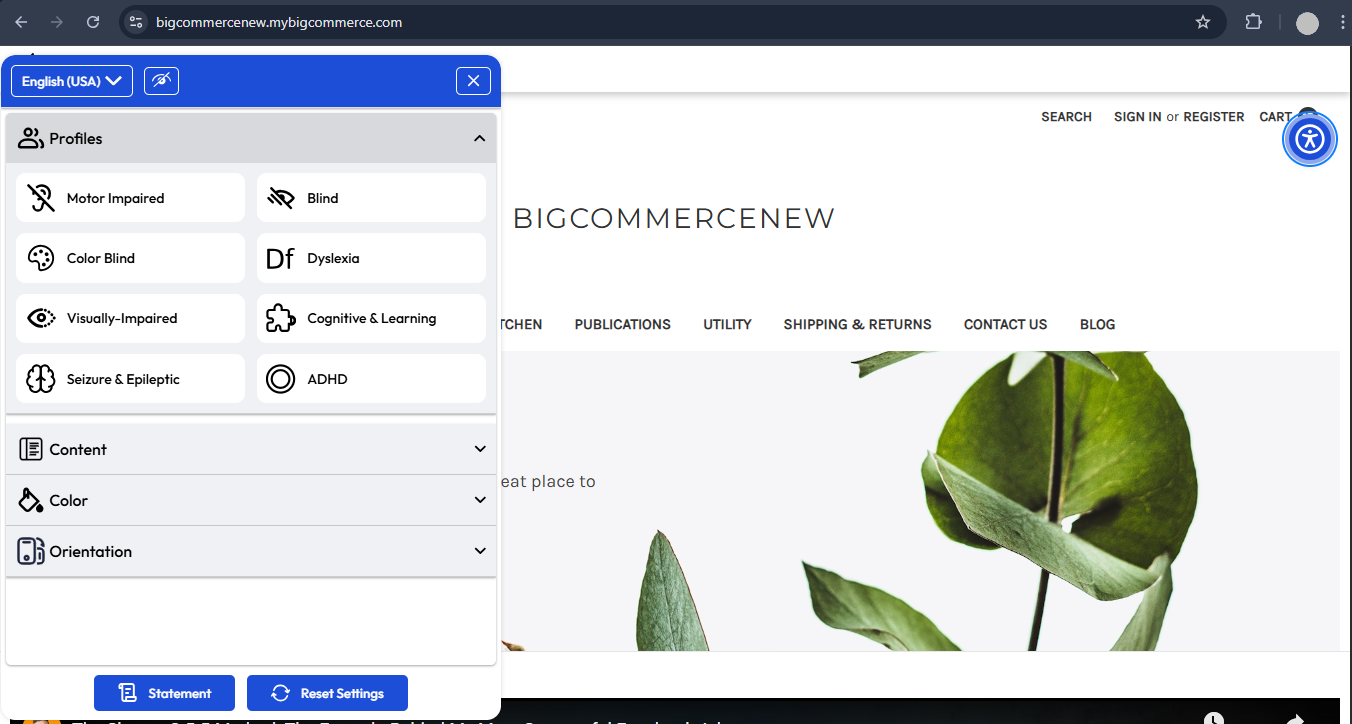Open the English (USA) language dropdown

tap(71, 81)
